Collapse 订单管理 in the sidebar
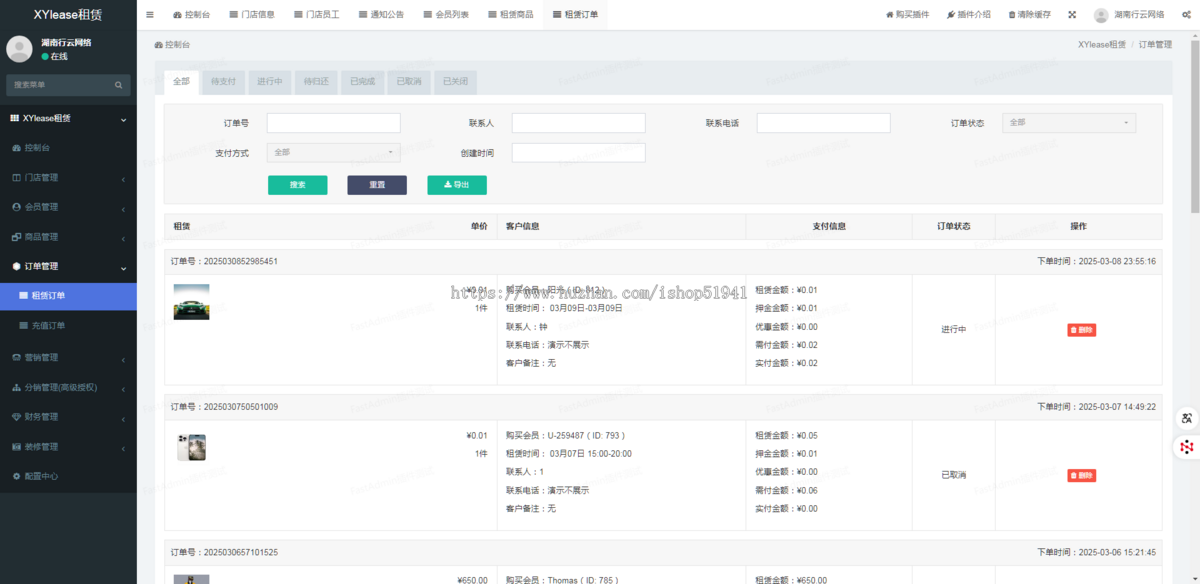 point(68,267)
